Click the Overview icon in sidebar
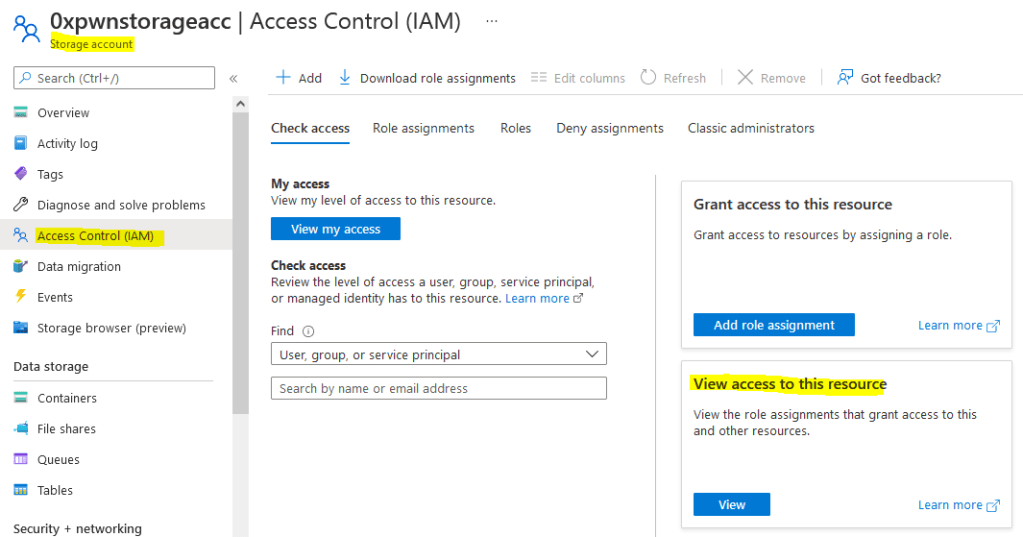Image resolution: width=1023 pixels, height=537 pixels. click(x=21, y=113)
